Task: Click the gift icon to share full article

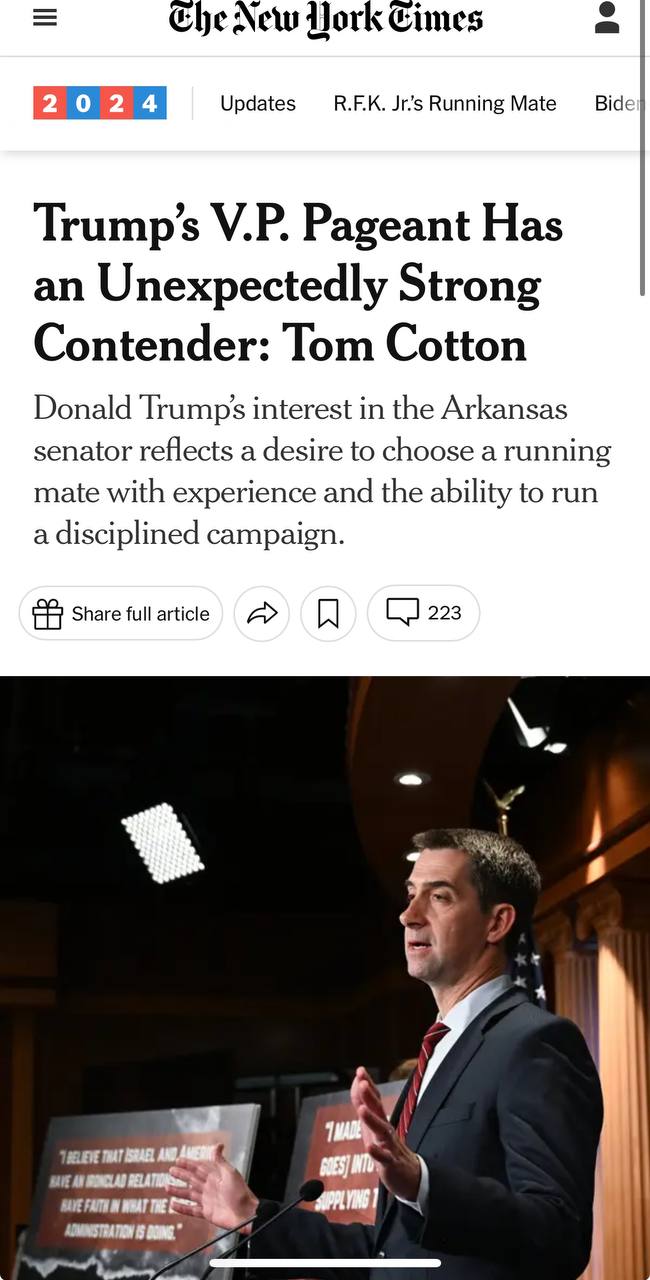Action: (x=47, y=614)
